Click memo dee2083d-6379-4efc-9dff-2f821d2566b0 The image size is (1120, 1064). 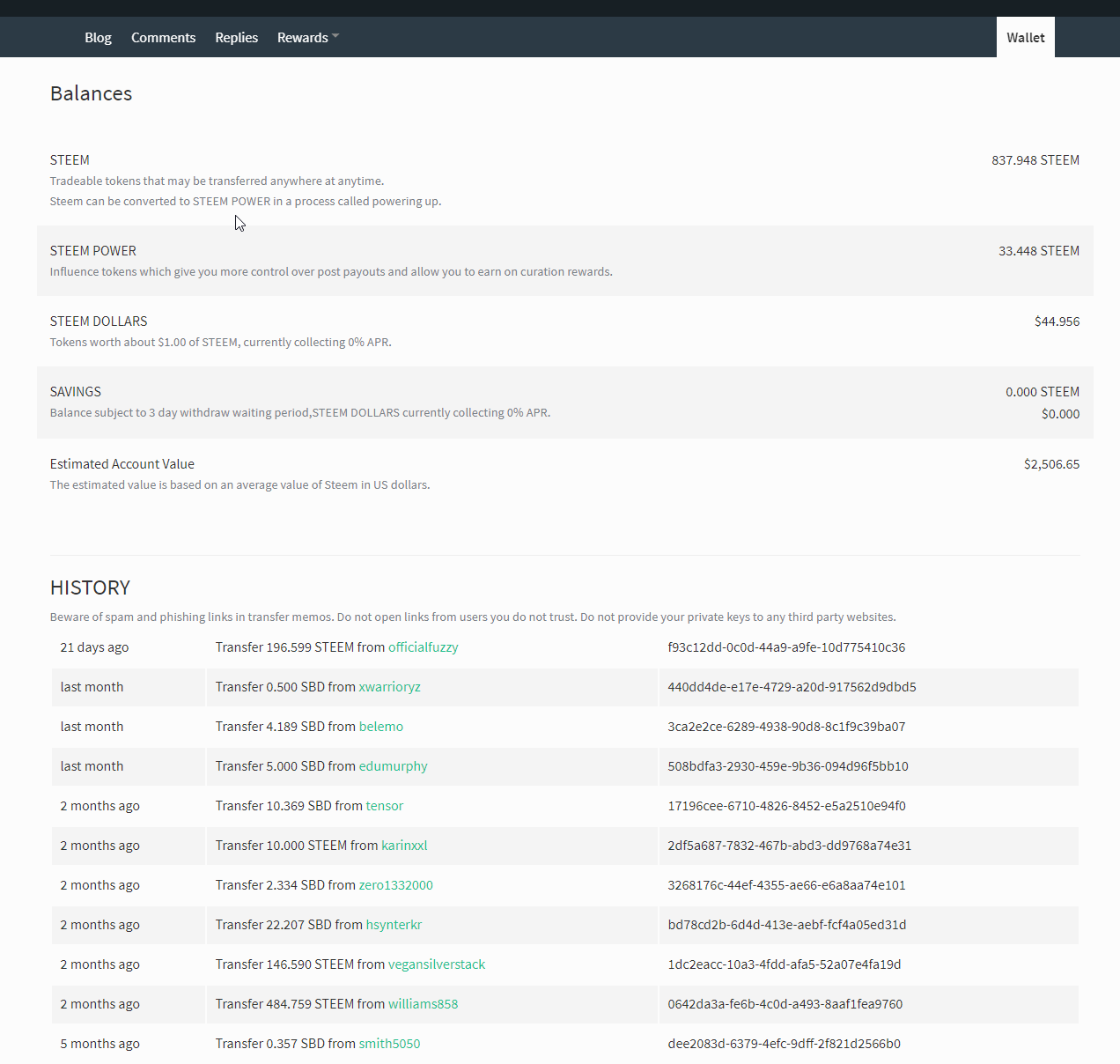pos(784,1044)
